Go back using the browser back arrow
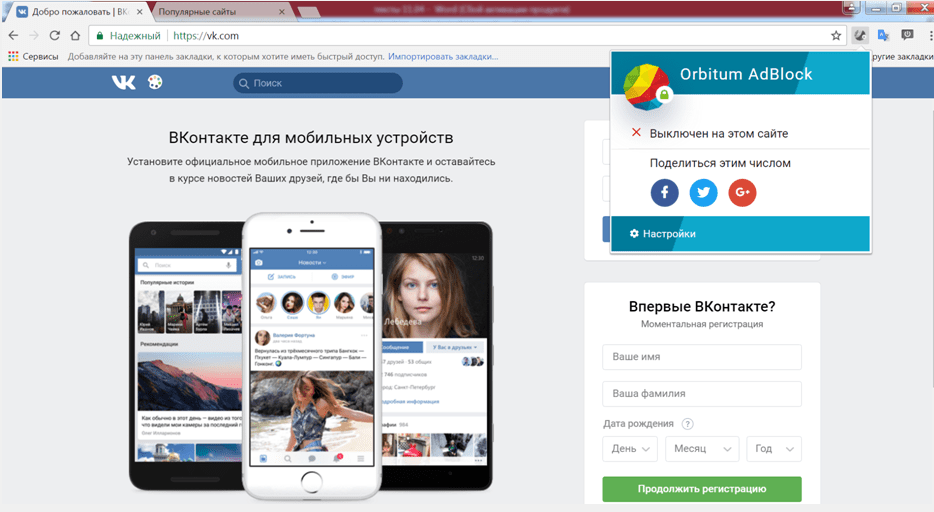The height and width of the screenshot is (512, 934). click(x=12, y=35)
